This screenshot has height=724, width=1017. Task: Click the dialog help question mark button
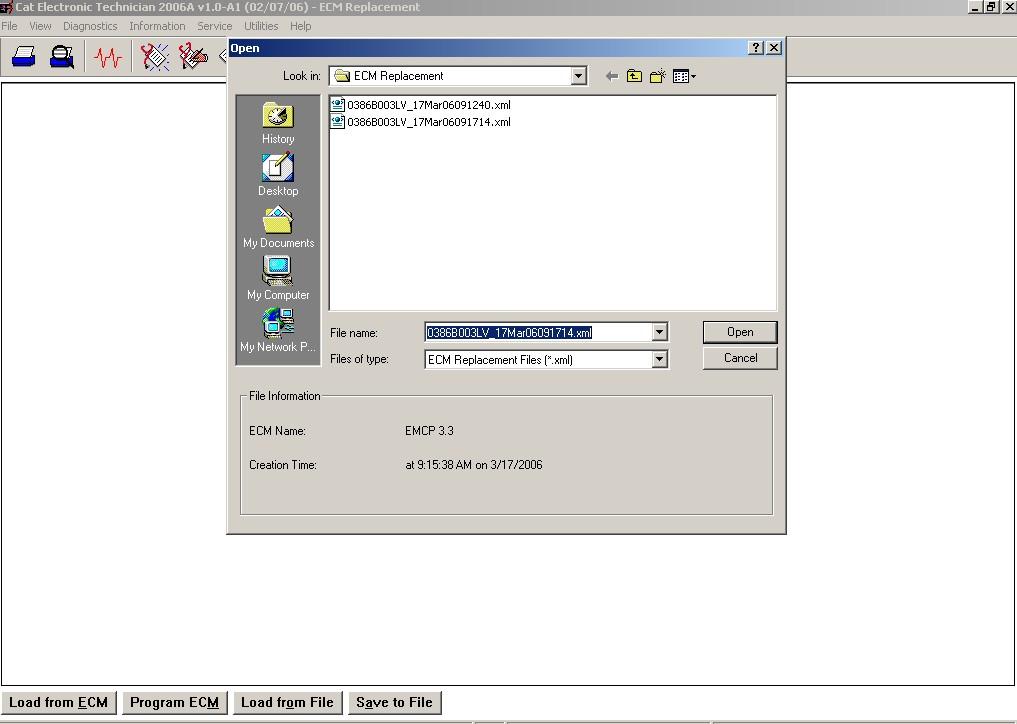[756, 48]
